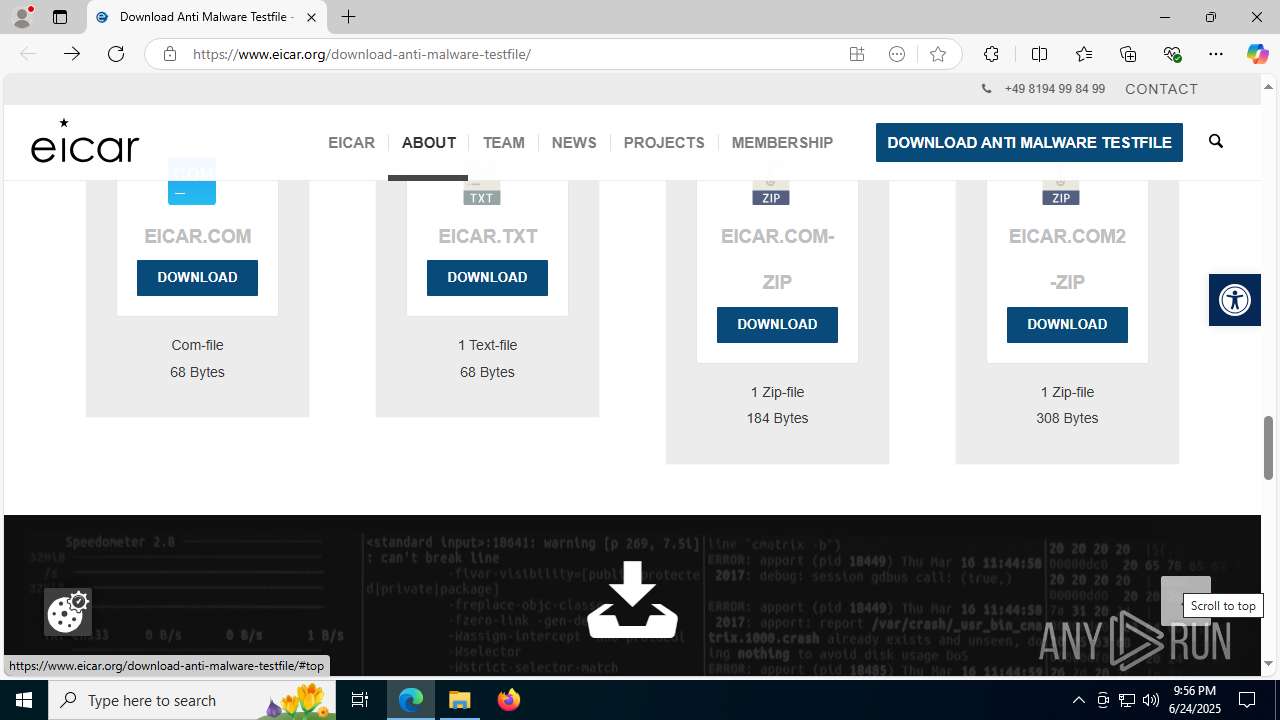Download the EICAR.COM2-ZIP file
The image size is (1280, 720).
1067,325
